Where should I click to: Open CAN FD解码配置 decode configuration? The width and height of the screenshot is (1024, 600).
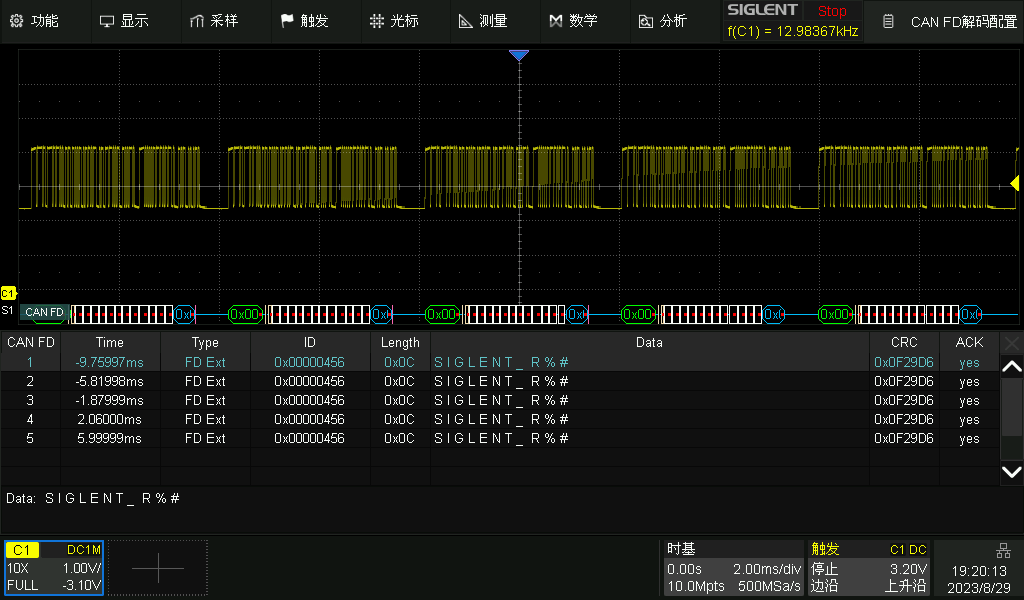pos(951,21)
